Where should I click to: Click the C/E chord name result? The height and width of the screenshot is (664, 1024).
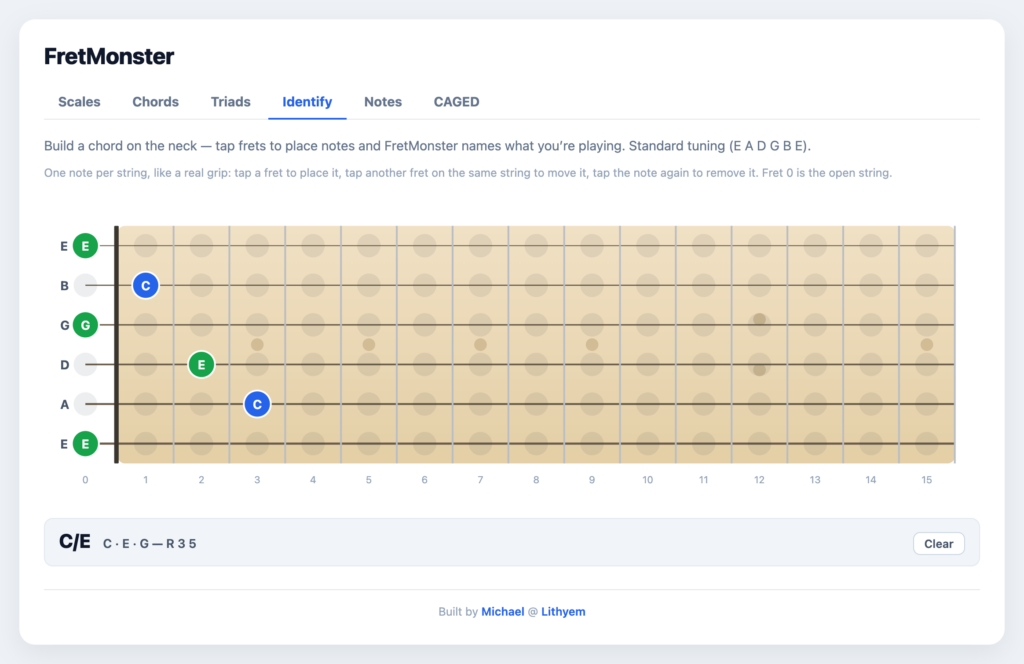point(74,542)
